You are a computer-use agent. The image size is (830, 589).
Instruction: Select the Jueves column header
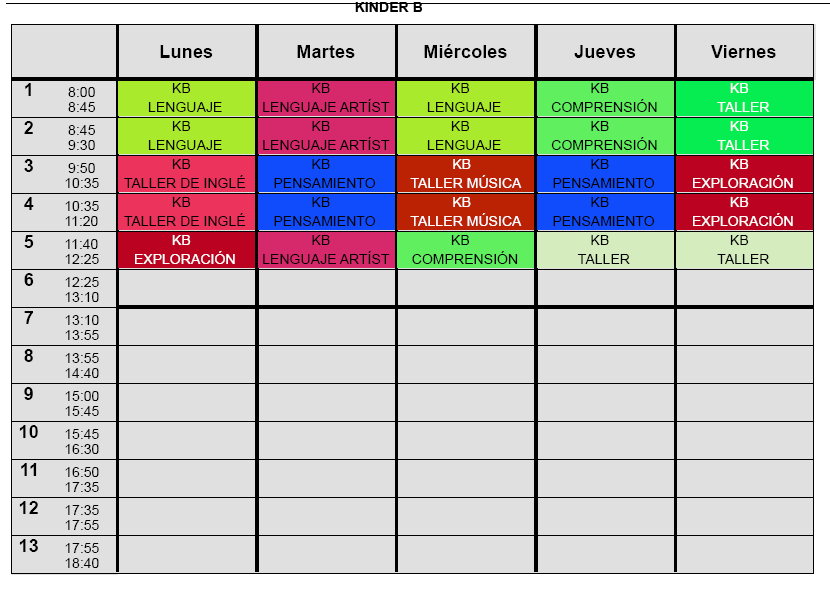605,52
